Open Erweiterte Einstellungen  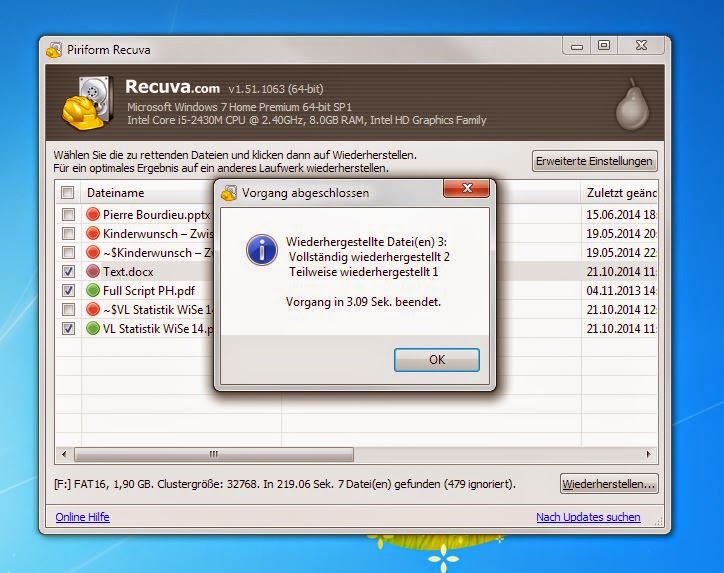point(594,161)
